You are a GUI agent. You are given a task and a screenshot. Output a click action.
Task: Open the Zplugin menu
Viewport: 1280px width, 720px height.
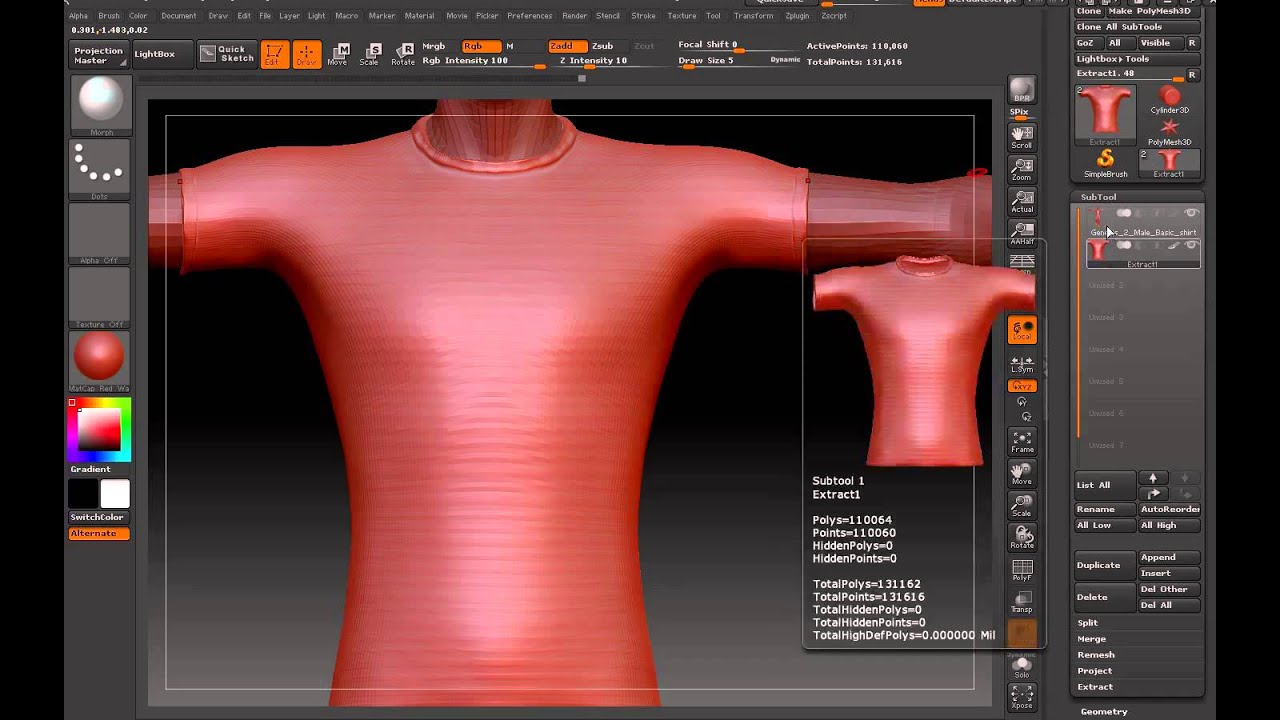coord(797,16)
